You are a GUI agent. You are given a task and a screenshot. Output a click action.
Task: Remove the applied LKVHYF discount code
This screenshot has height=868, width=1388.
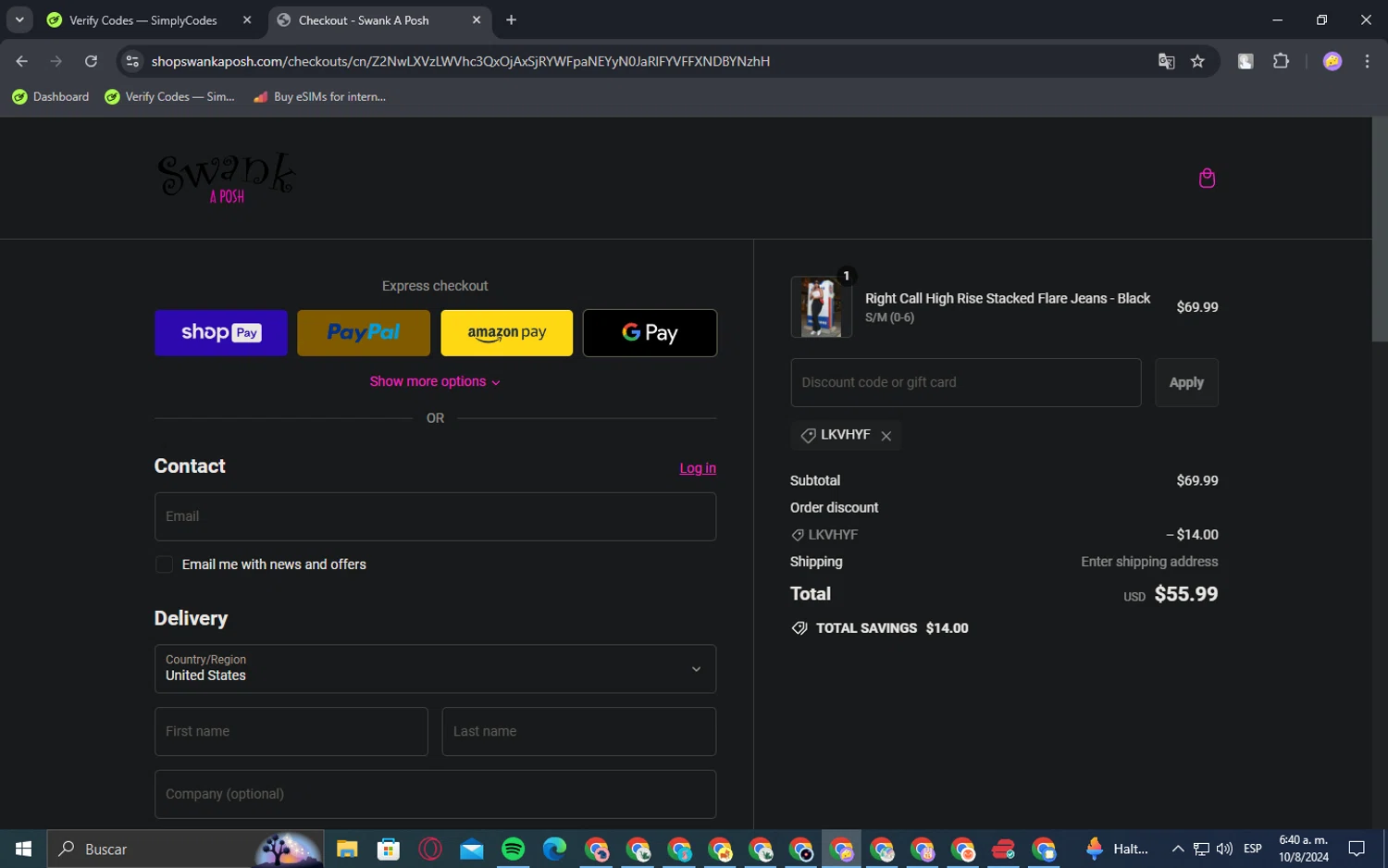pos(886,436)
